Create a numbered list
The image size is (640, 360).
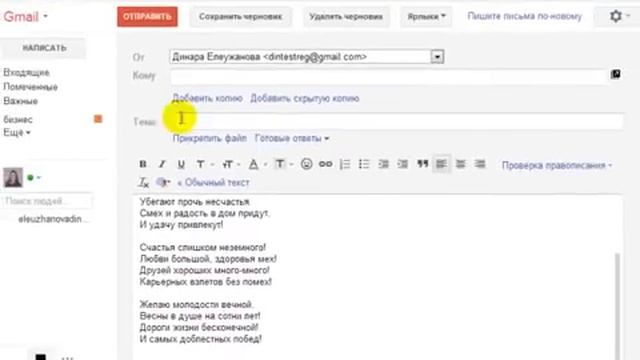pos(345,164)
